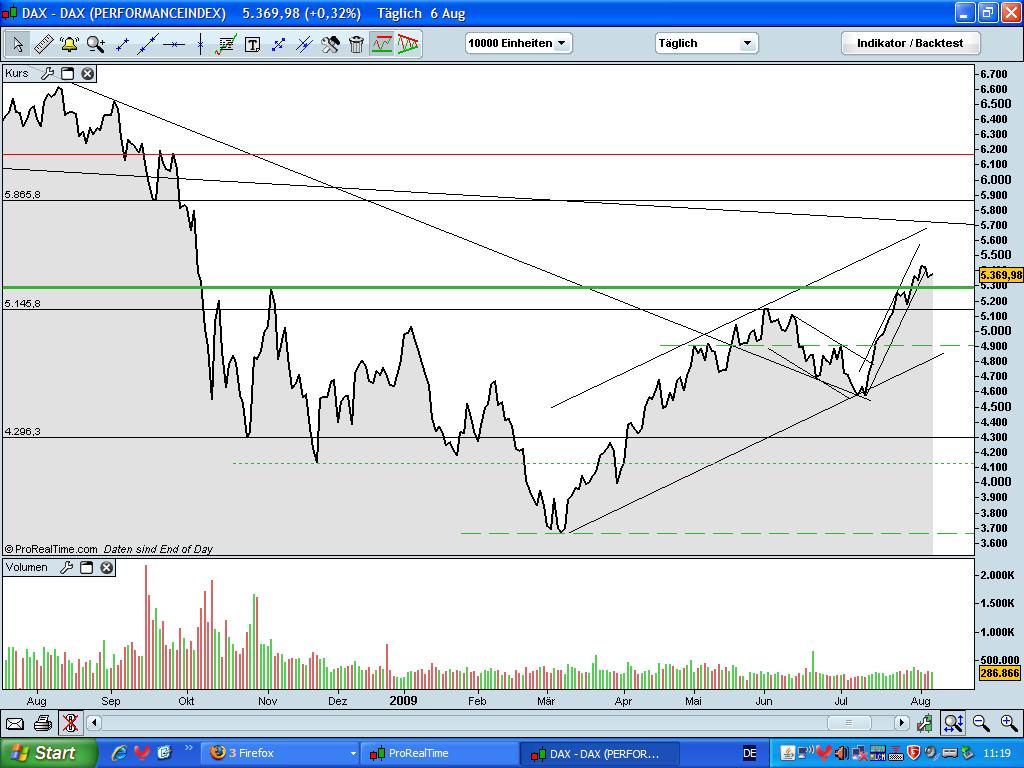
Task: Click the 2009 year axis label
Action: click(x=403, y=700)
